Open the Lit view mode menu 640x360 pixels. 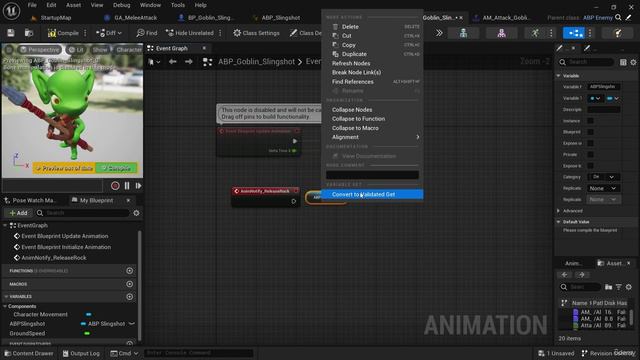pos(76,49)
